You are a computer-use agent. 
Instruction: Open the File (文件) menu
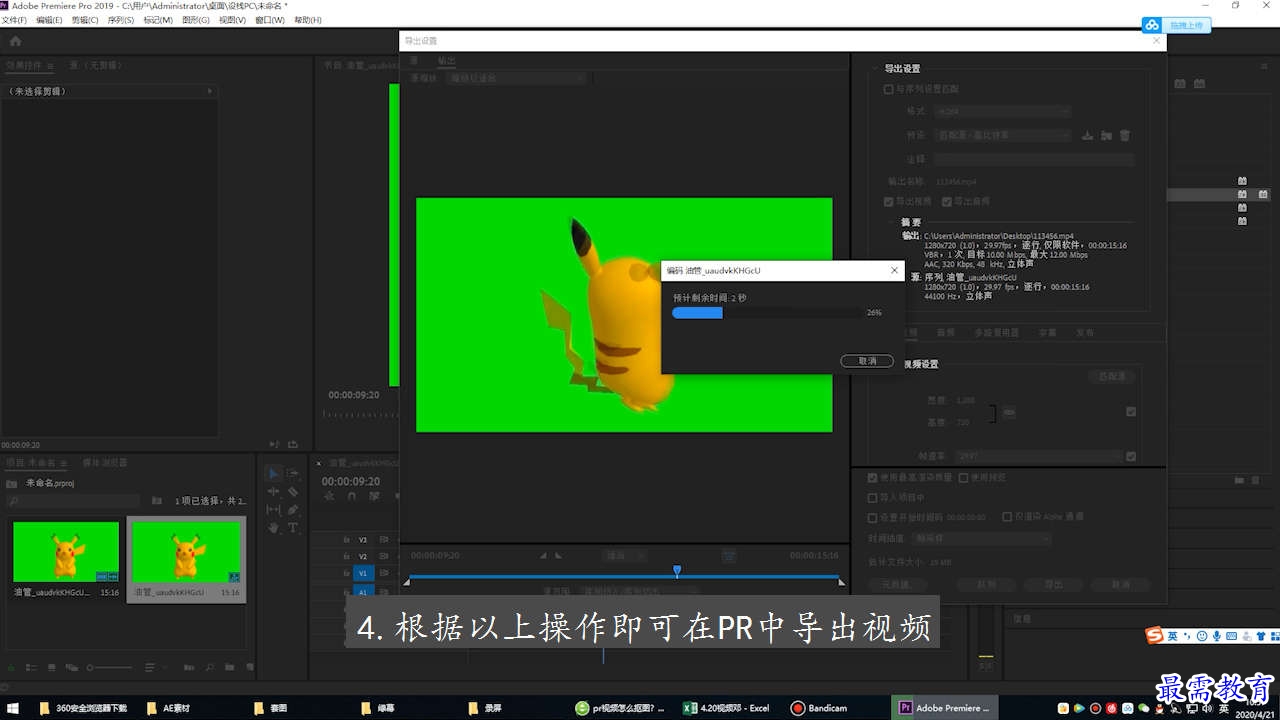point(14,20)
